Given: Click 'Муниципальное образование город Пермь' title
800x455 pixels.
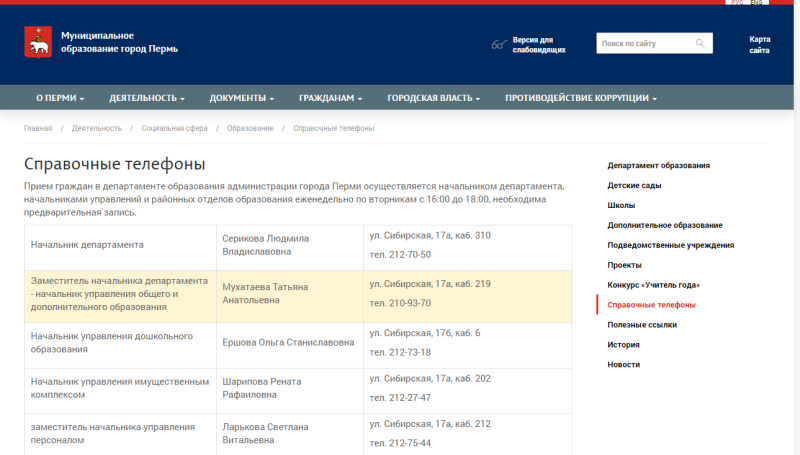Looking at the screenshot, I should 119,42.
